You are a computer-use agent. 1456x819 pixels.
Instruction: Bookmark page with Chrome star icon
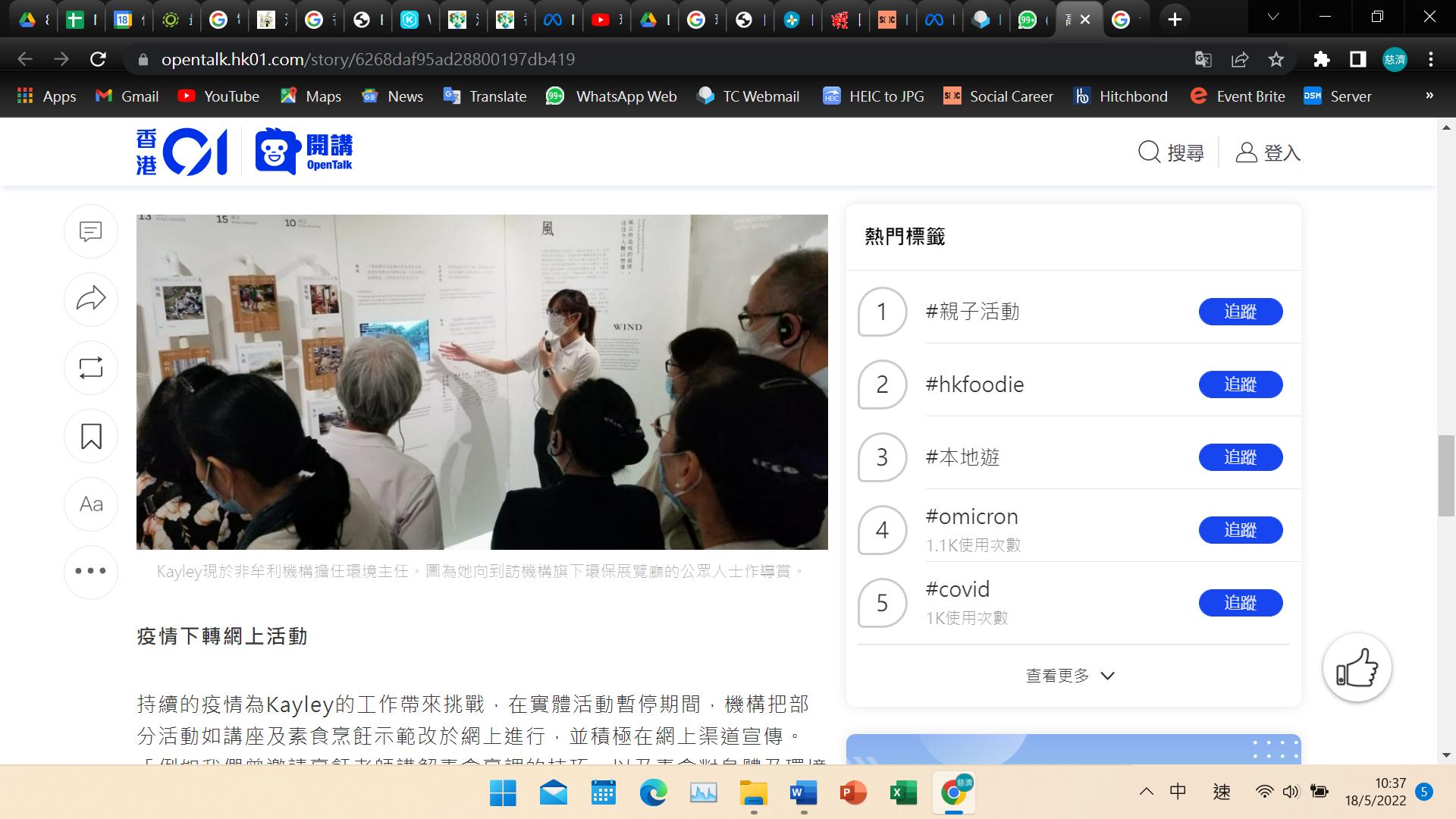pos(1276,59)
